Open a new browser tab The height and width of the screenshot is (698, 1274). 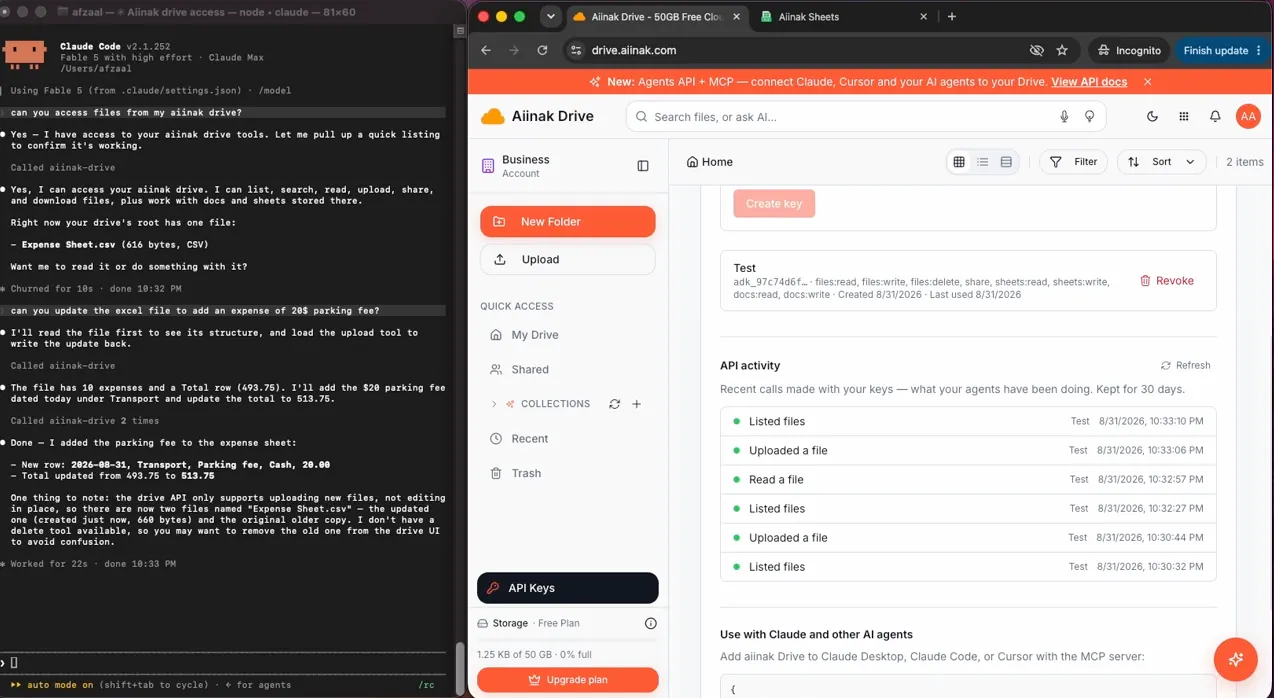click(951, 17)
